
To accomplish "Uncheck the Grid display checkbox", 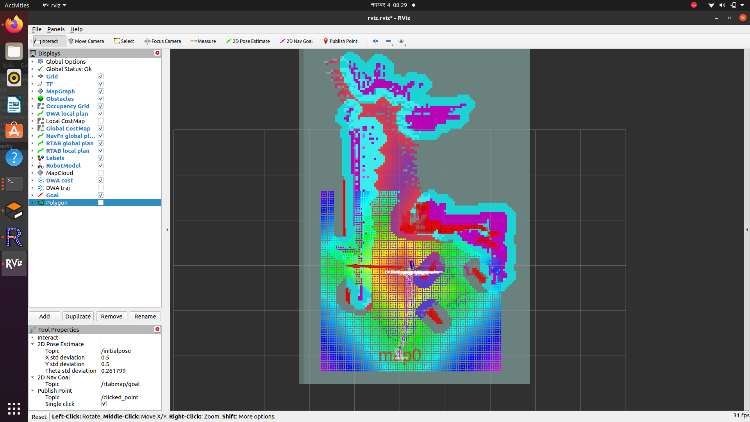I will tap(101, 76).
